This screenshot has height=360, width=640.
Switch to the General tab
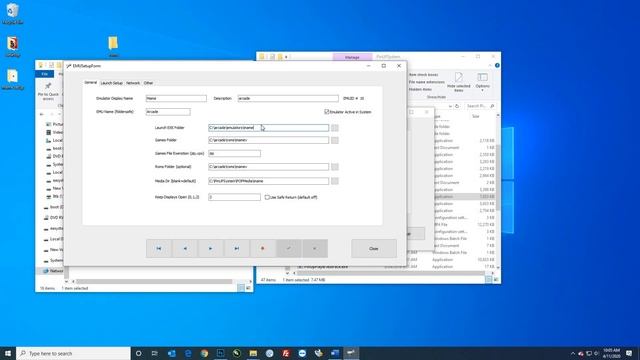(x=91, y=82)
